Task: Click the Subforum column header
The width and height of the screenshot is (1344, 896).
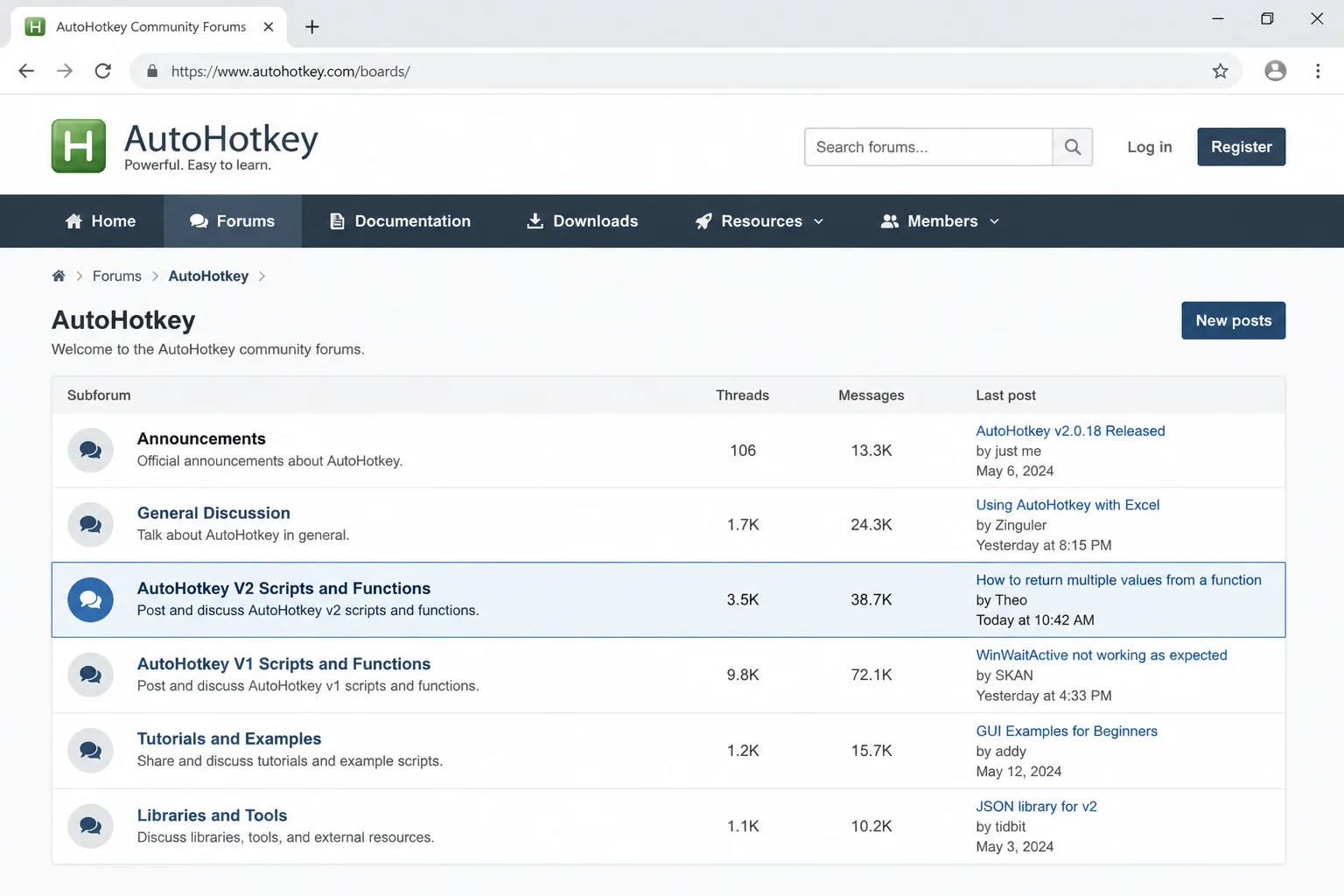Action: pyautogui.click(x=99, y=395)
